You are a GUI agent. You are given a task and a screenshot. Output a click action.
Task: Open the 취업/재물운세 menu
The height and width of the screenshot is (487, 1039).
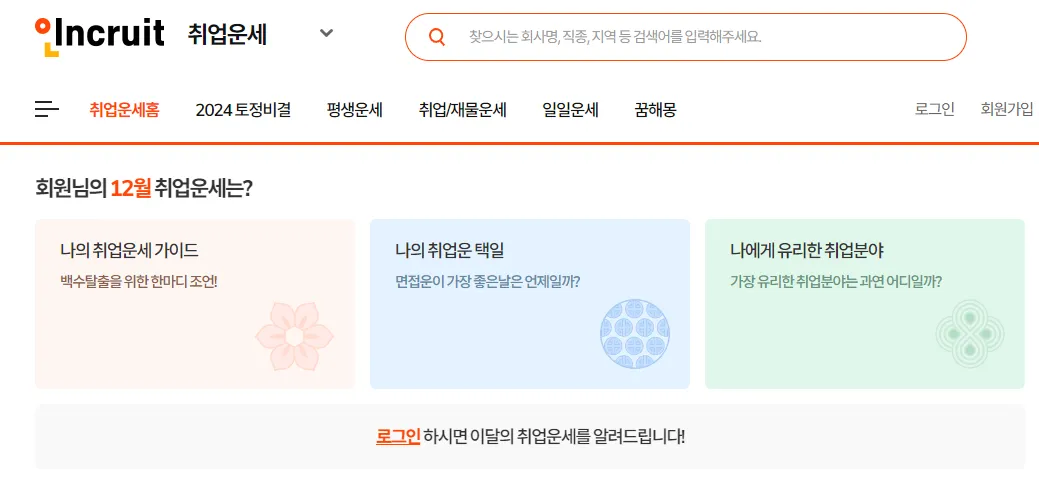(463, 110)
